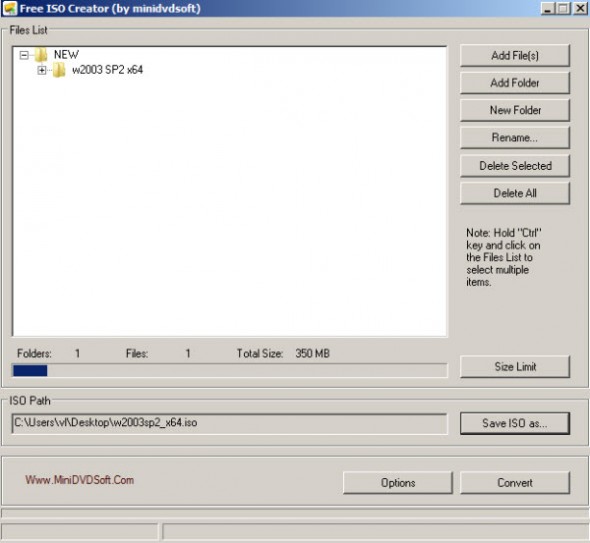590x543 pixels.
Task: Click the w2003 SP2 x64 folder icon
Action: (59, 70)
